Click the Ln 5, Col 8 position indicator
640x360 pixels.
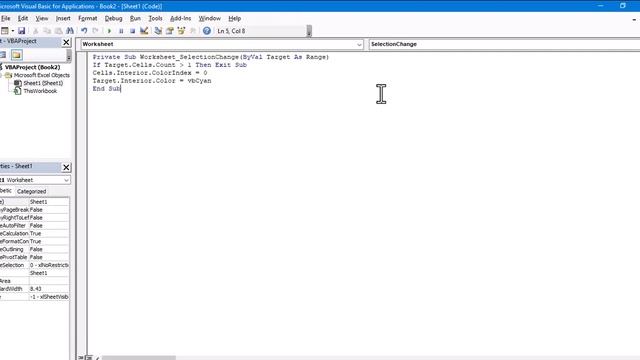click(x=231, y=31)
